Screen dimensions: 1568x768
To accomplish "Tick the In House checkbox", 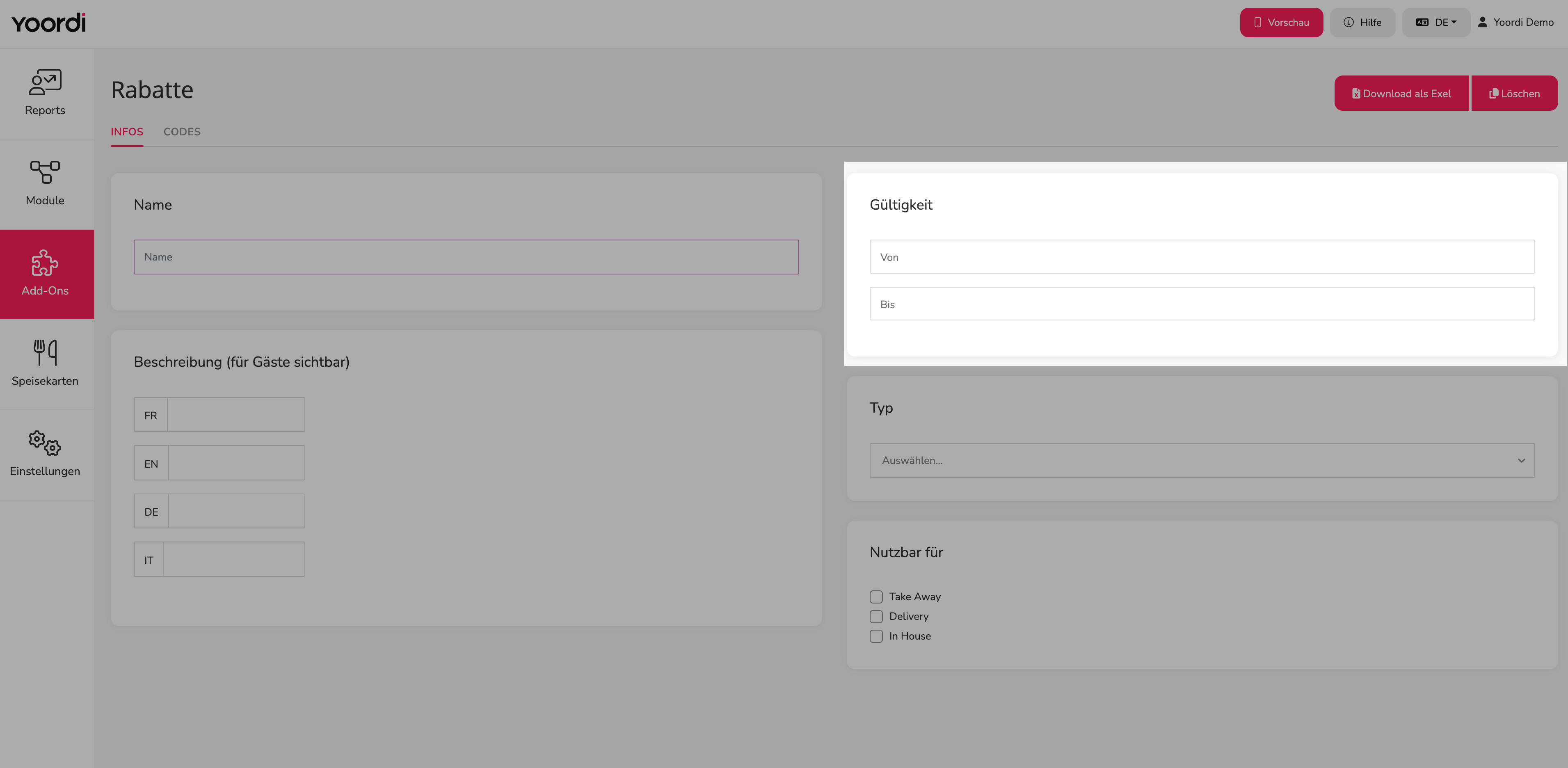I will point(876,636).
